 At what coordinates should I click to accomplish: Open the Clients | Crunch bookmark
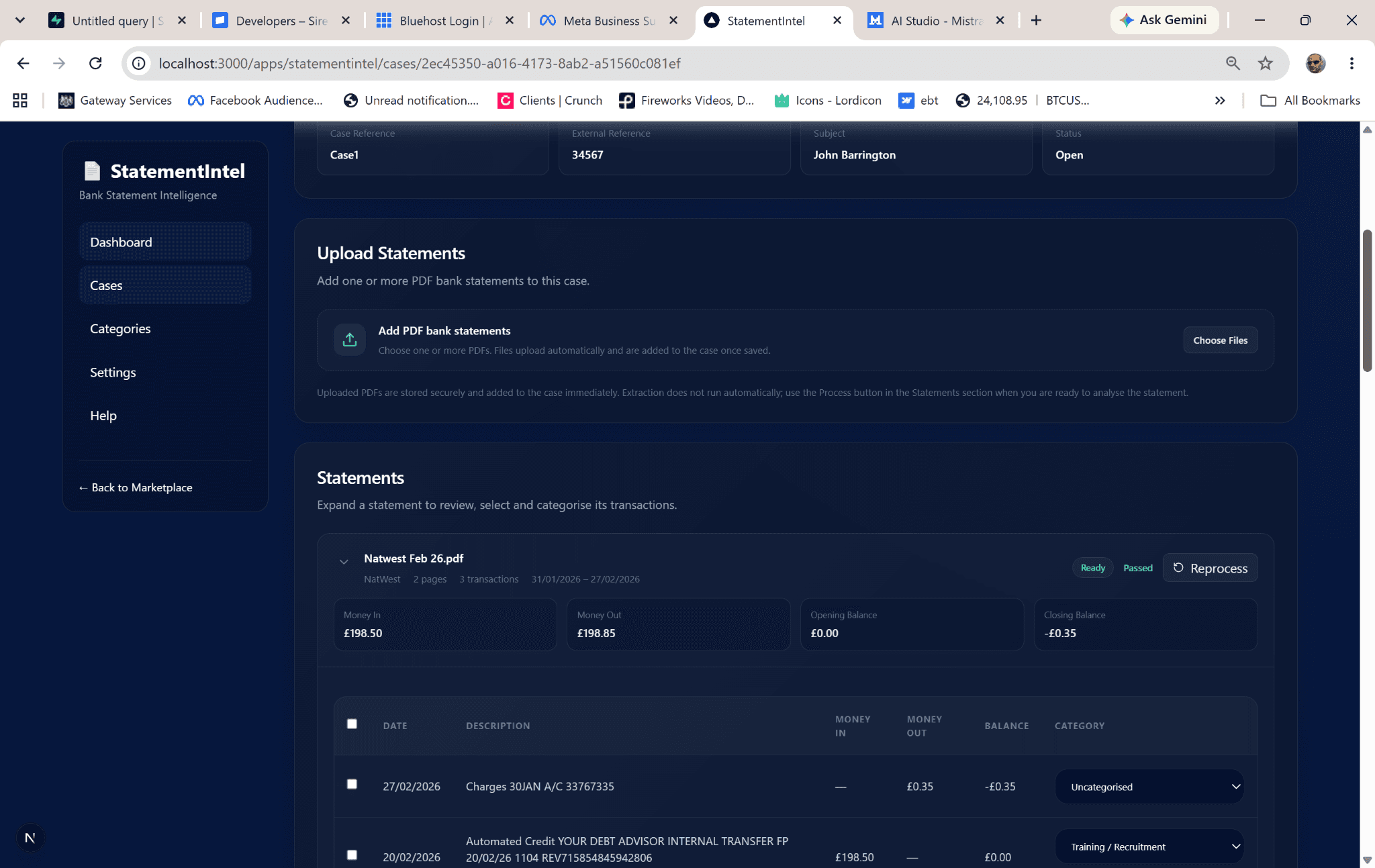(550, 100)
